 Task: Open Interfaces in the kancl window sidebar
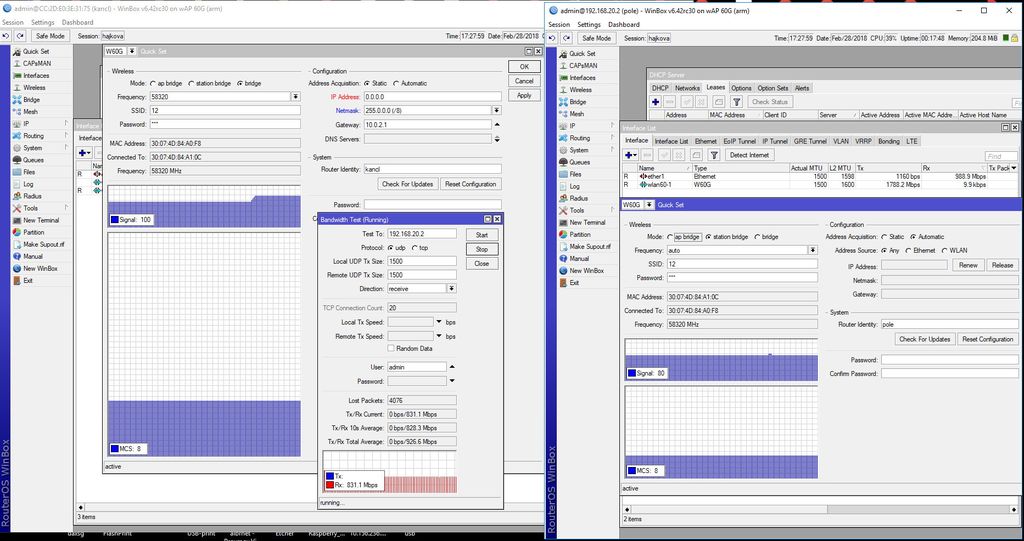click(37, 76)
